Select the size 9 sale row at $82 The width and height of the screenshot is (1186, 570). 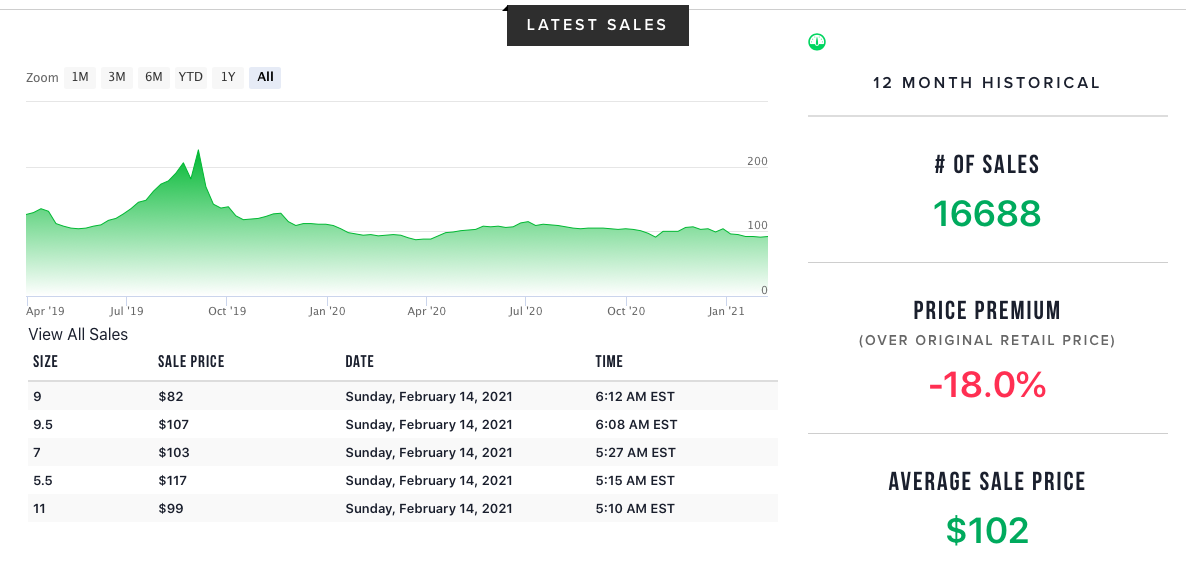pos(402,396)
